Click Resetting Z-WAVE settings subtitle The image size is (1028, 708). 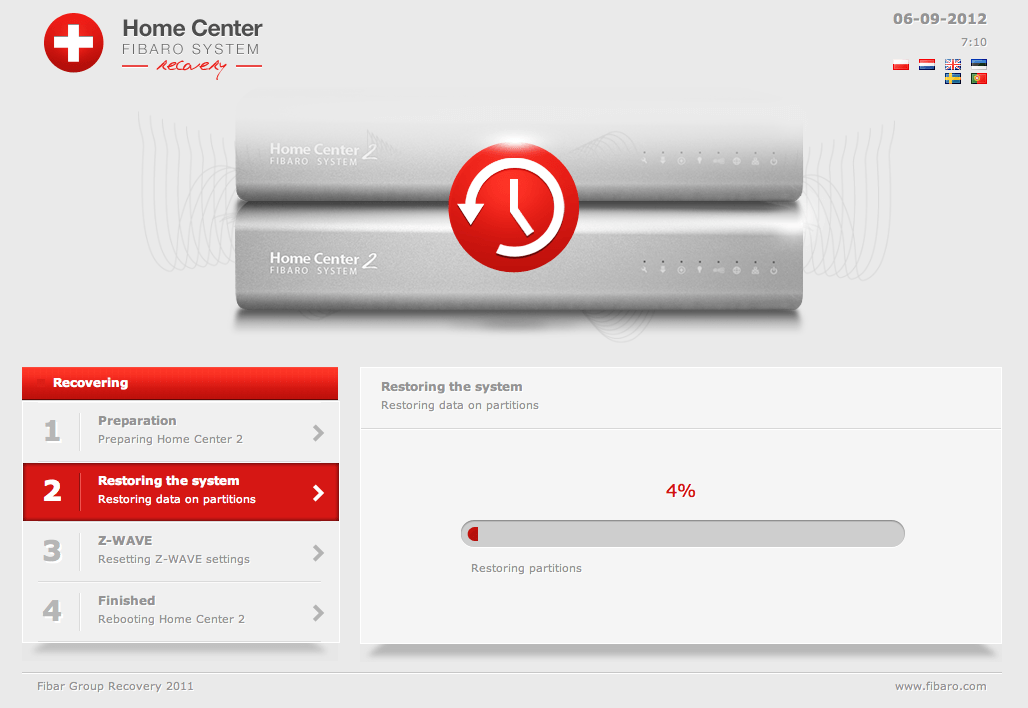point(174,559)
